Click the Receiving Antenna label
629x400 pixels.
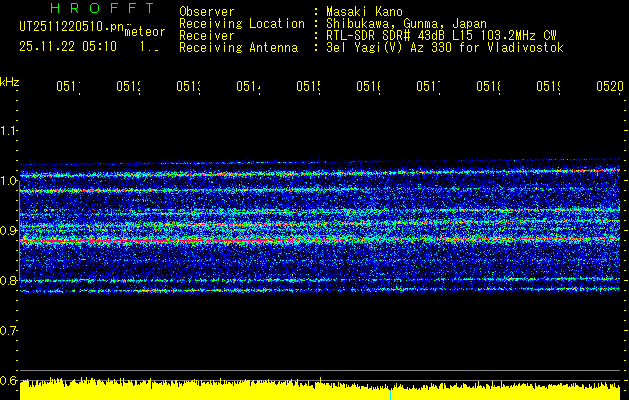click(x=238, y=48)
